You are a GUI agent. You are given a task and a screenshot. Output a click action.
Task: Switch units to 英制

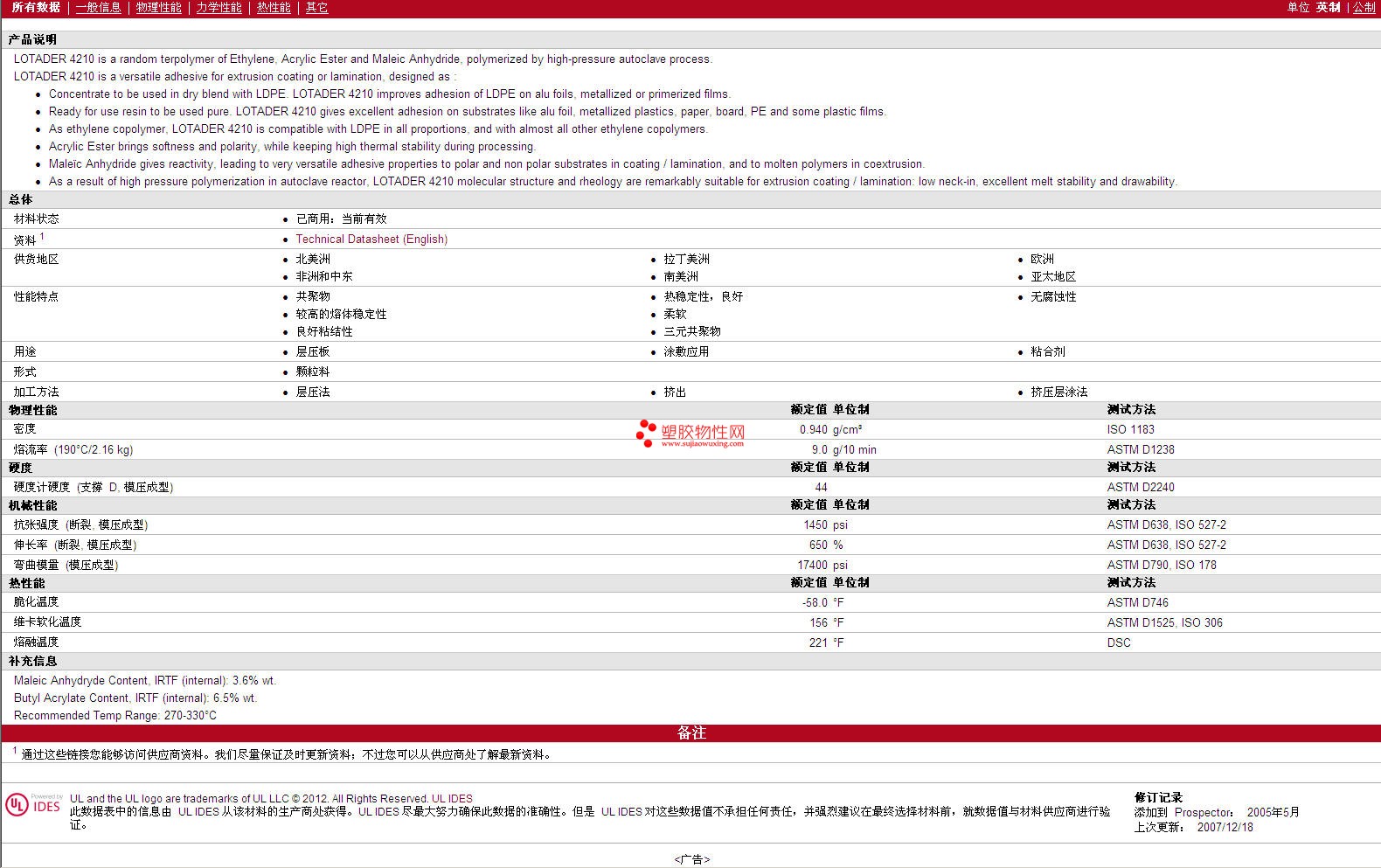coord(1329,8)
